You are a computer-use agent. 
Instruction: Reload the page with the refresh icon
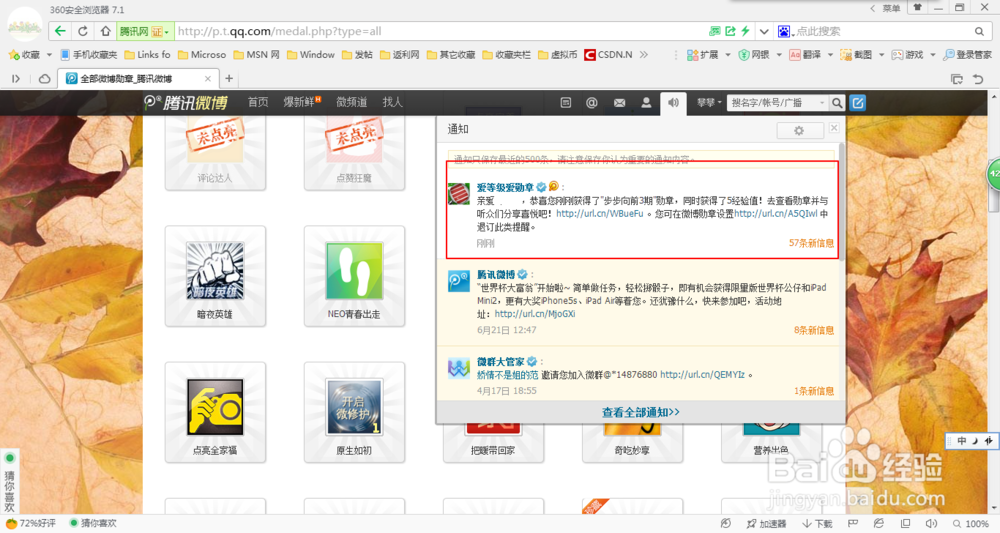(83, 31)
